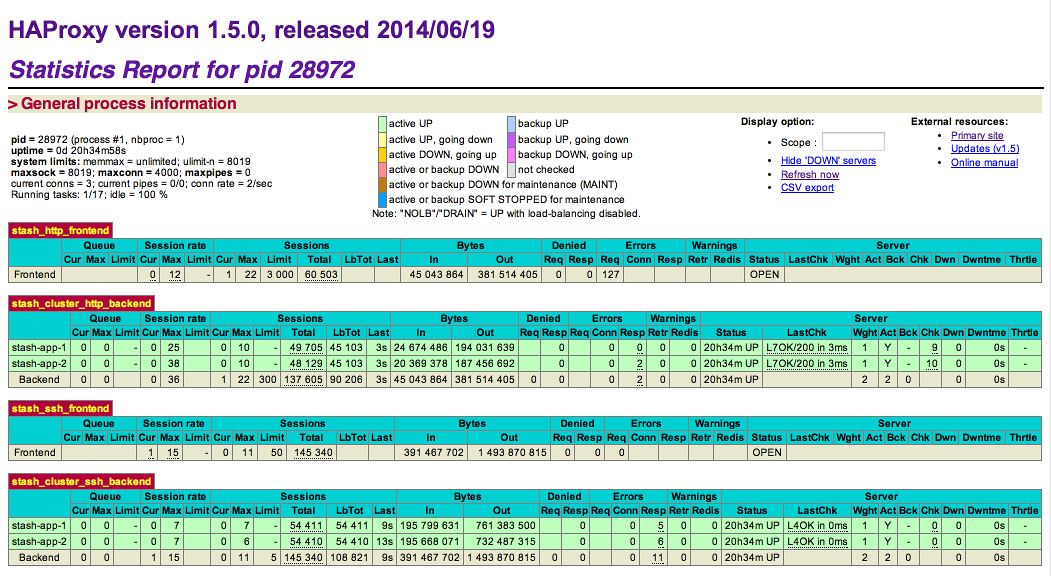Image resolution: width=1051 pixels, height=576 pixels.
Task: Click the SOFT STOPPED legend swatch
Action: coord(383,200)
